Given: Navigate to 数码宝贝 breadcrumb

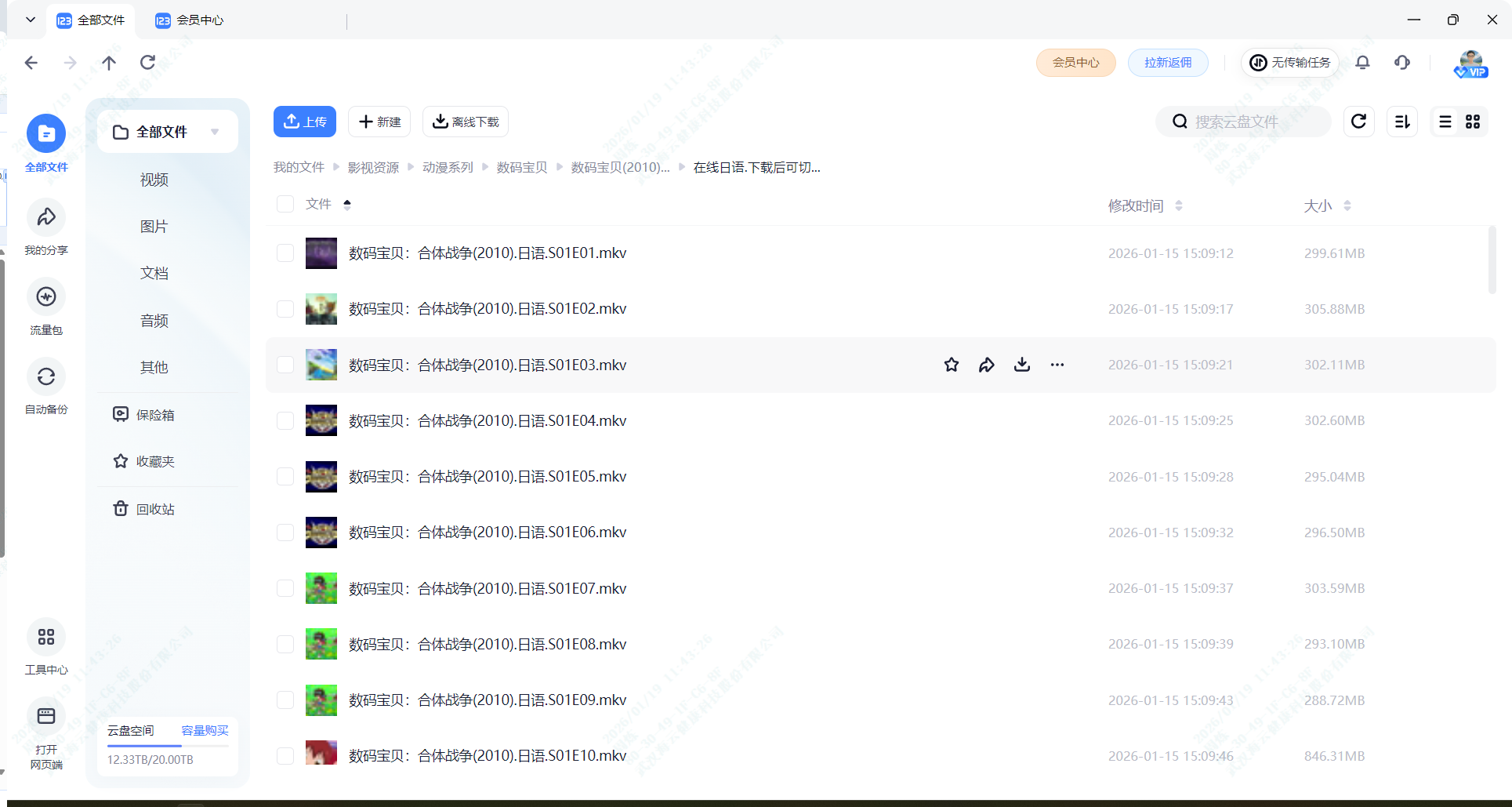Looking at the screenshot, I should pyautogui.click(x=522, y=167).
